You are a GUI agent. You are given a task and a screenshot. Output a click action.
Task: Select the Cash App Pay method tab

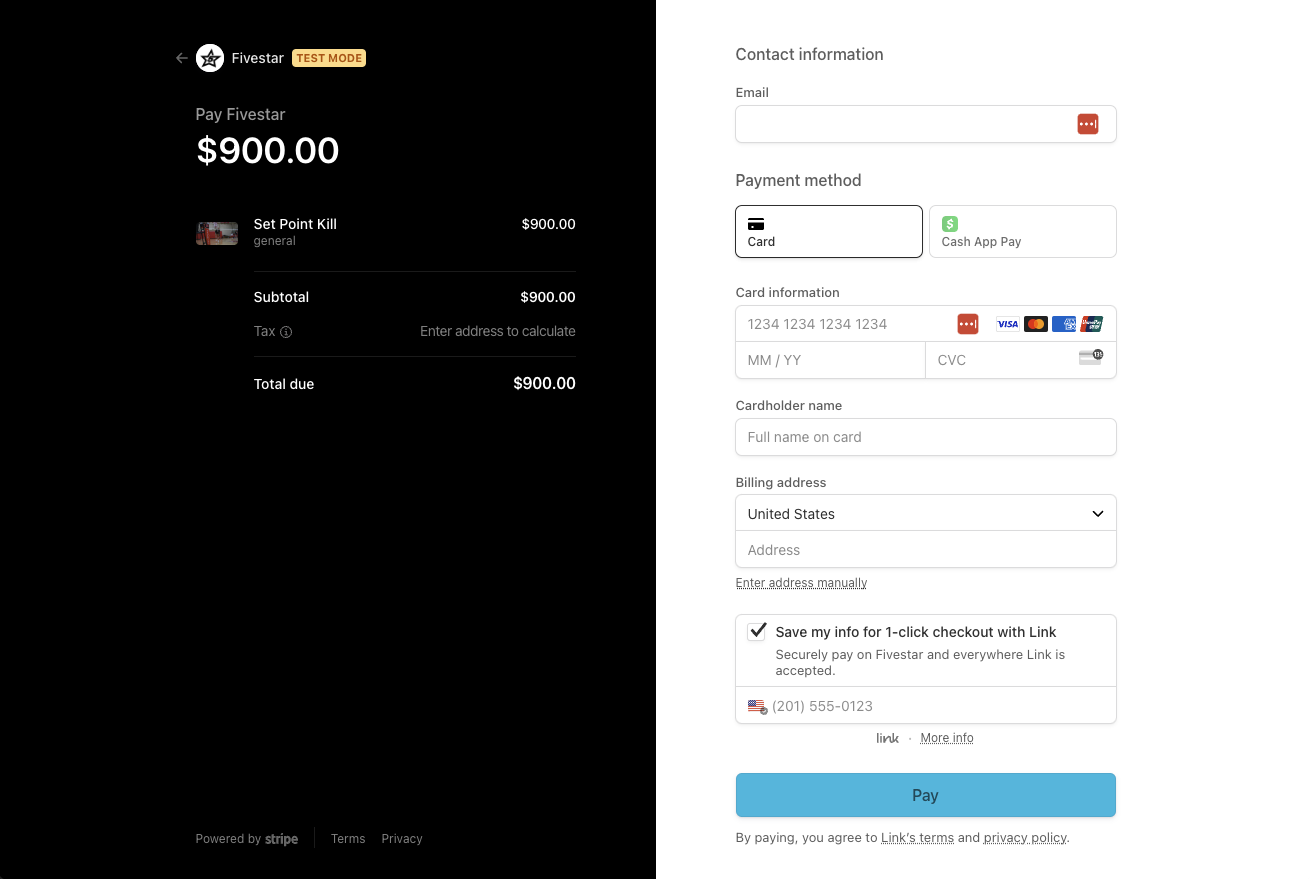coord(1022,231)
